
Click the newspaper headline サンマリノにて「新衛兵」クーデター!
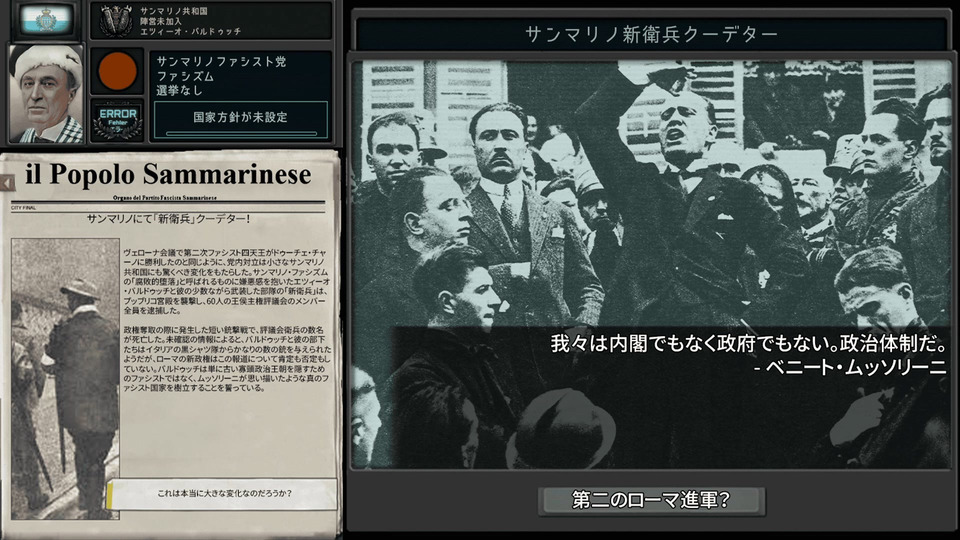pyautogui.click(x=168, y=219)
